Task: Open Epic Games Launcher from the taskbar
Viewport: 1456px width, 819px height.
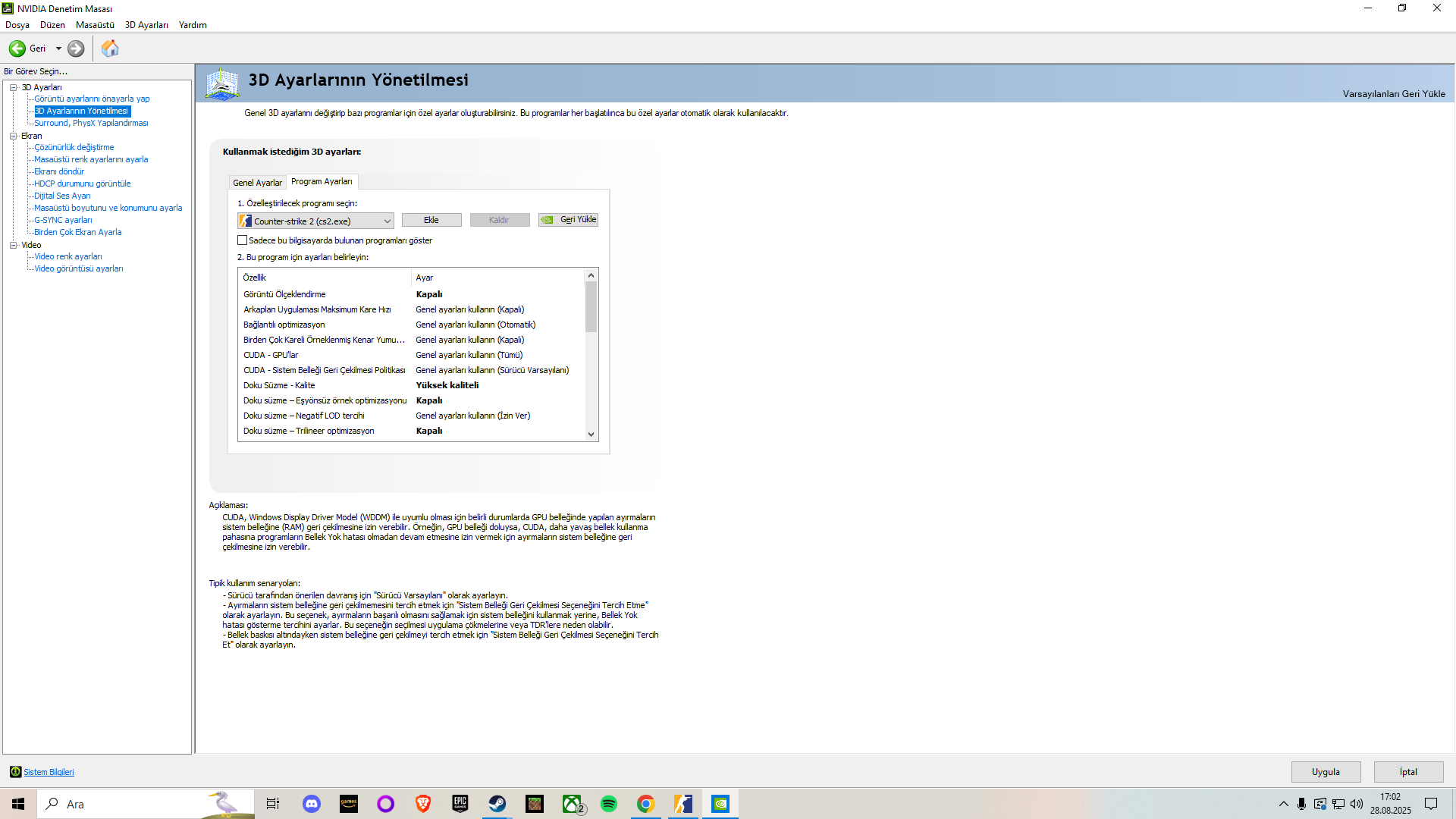Action: point(460,804)
